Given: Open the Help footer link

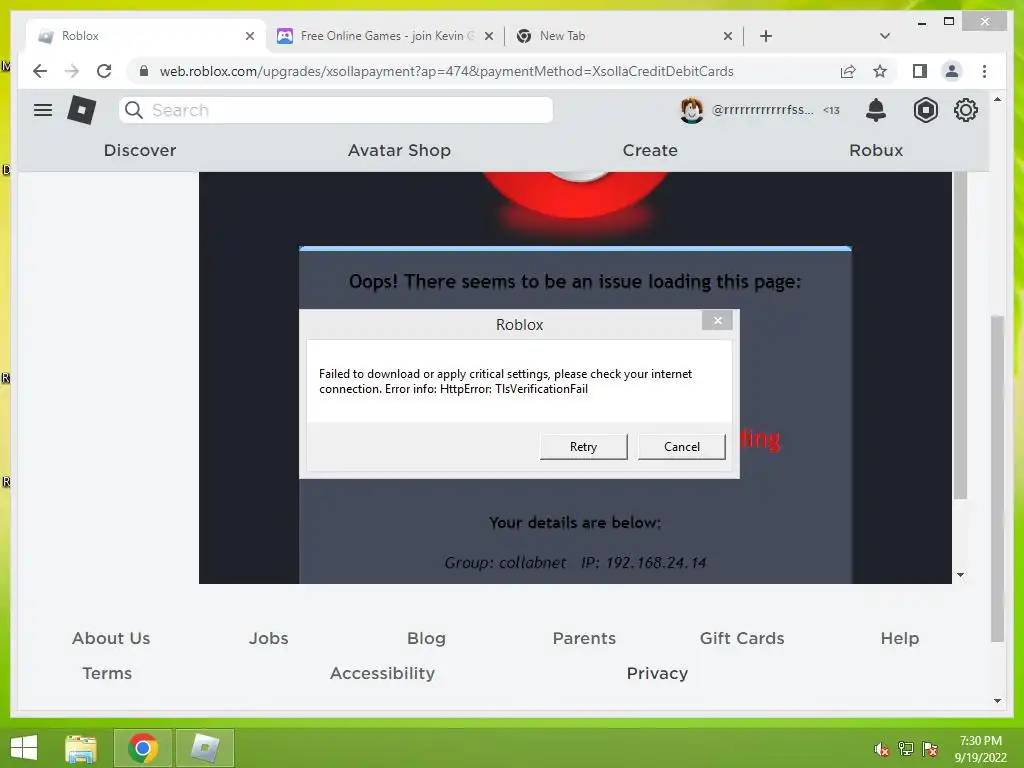Looking at the screenshot, I should coord(899,638).
